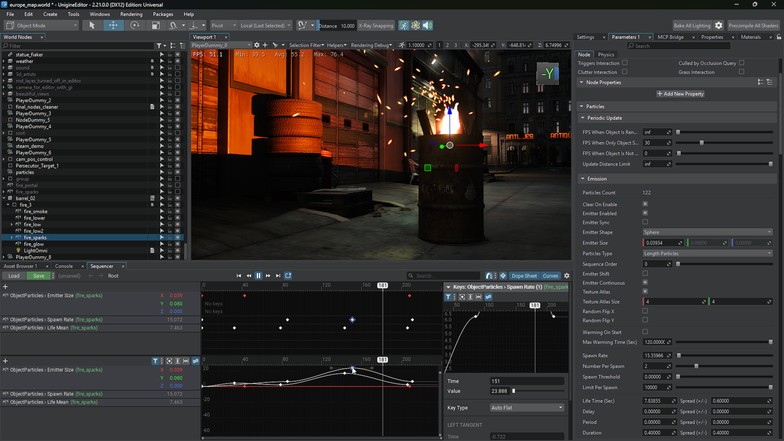Image resolution: width=784 pixels, height=441 pixels.
Task: Click the Bake All Lighting button
Action: click(692, 26)
